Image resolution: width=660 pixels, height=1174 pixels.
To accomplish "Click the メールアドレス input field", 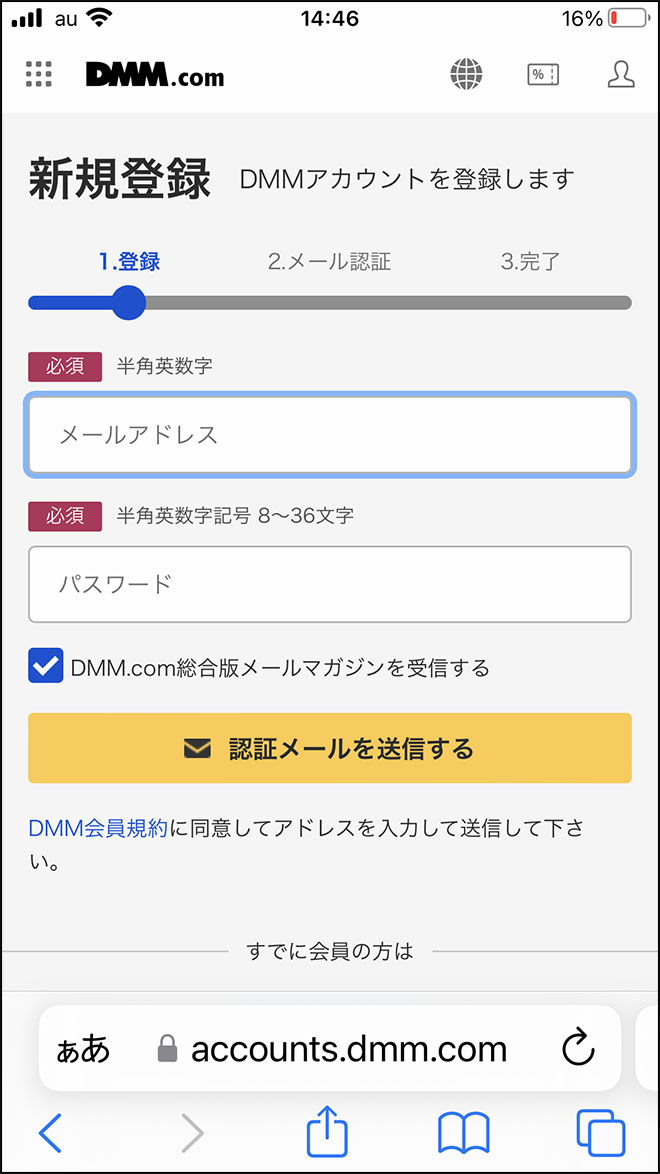I will tap(329, 434).
